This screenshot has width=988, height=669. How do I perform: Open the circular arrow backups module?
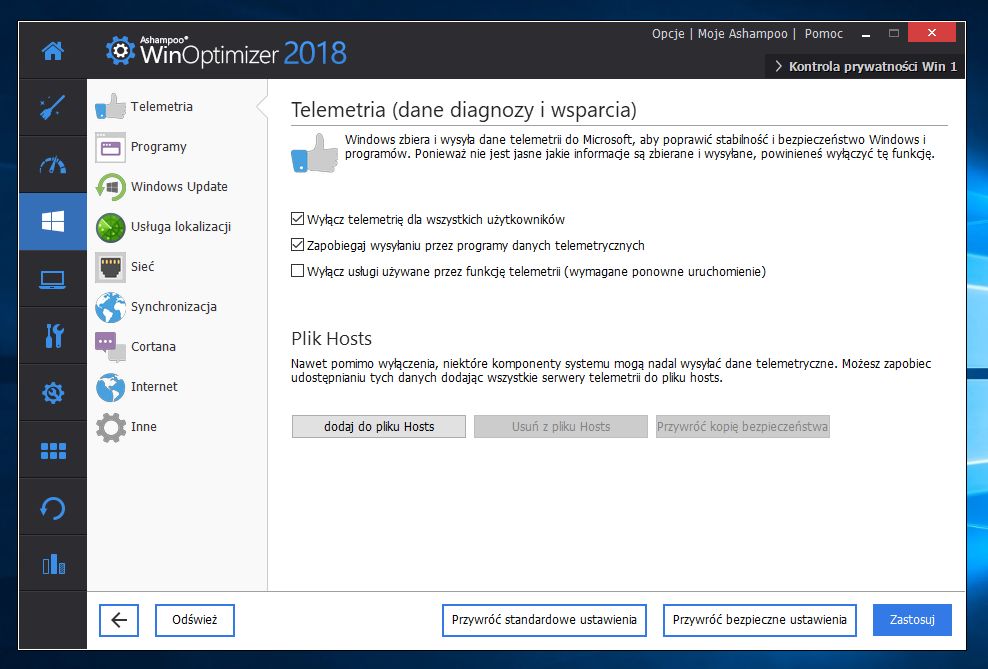click(x=53, y=508)
